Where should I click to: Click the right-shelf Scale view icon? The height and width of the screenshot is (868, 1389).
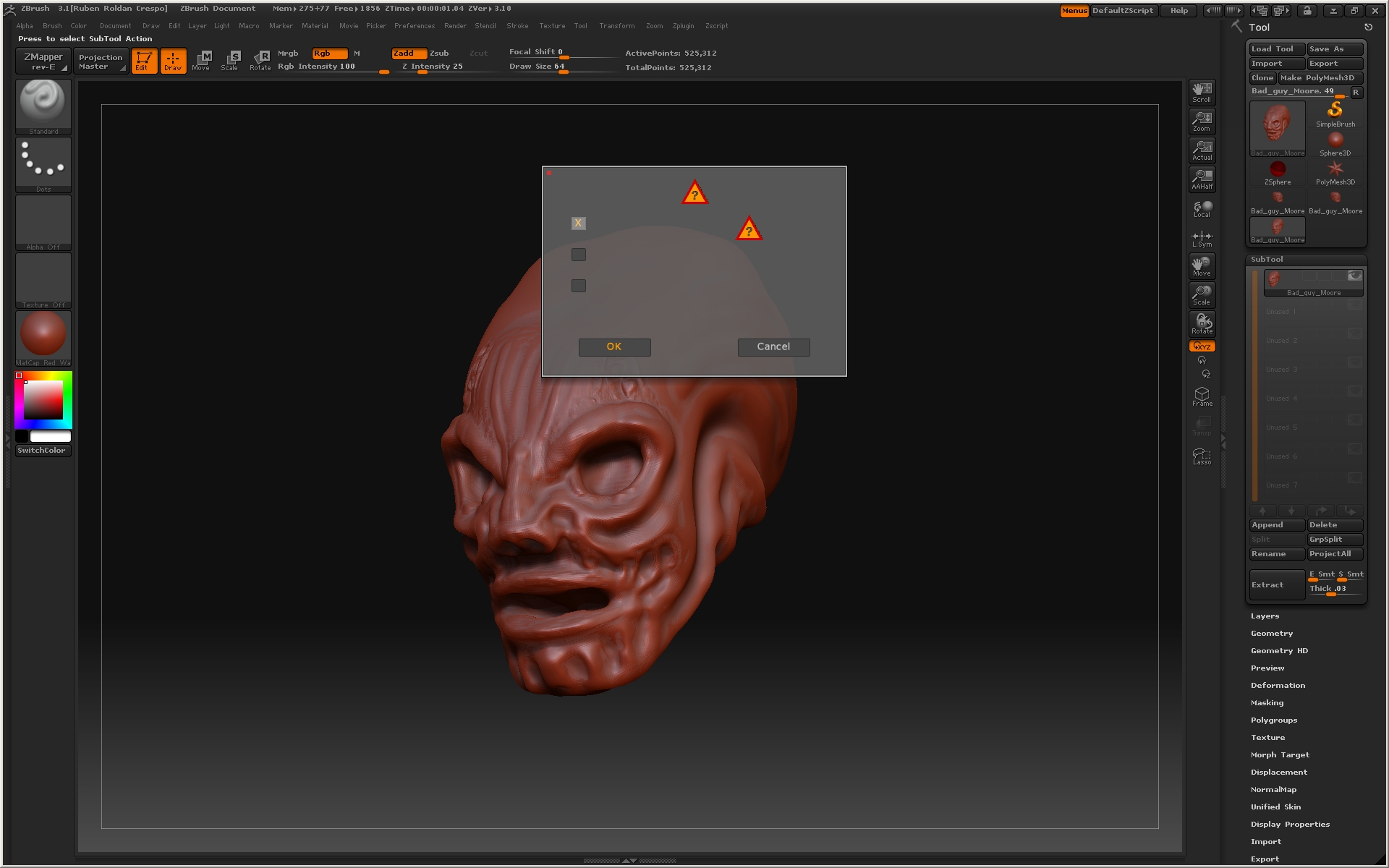[x=1202, y=294]
